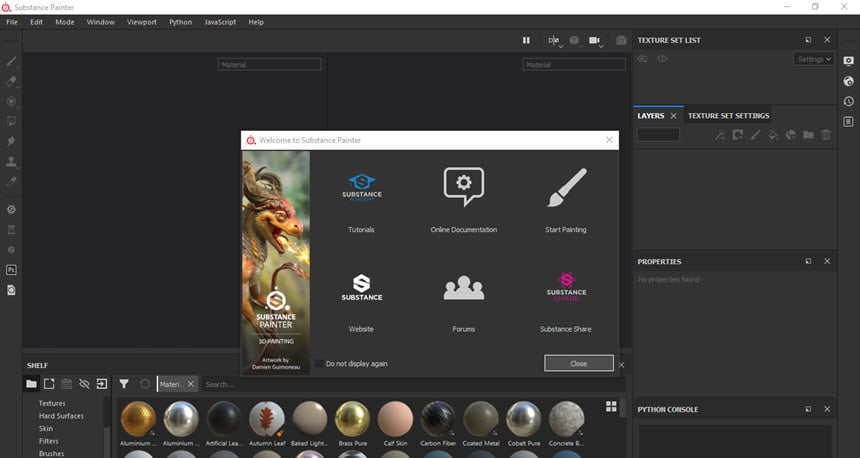
Task: Open the left viewport Material dropdown
Action: coord(269,65)
